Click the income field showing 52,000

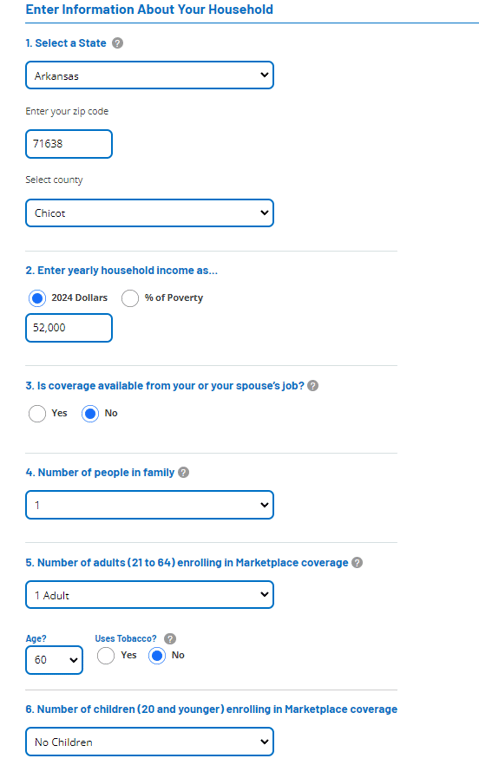(69, 328)
